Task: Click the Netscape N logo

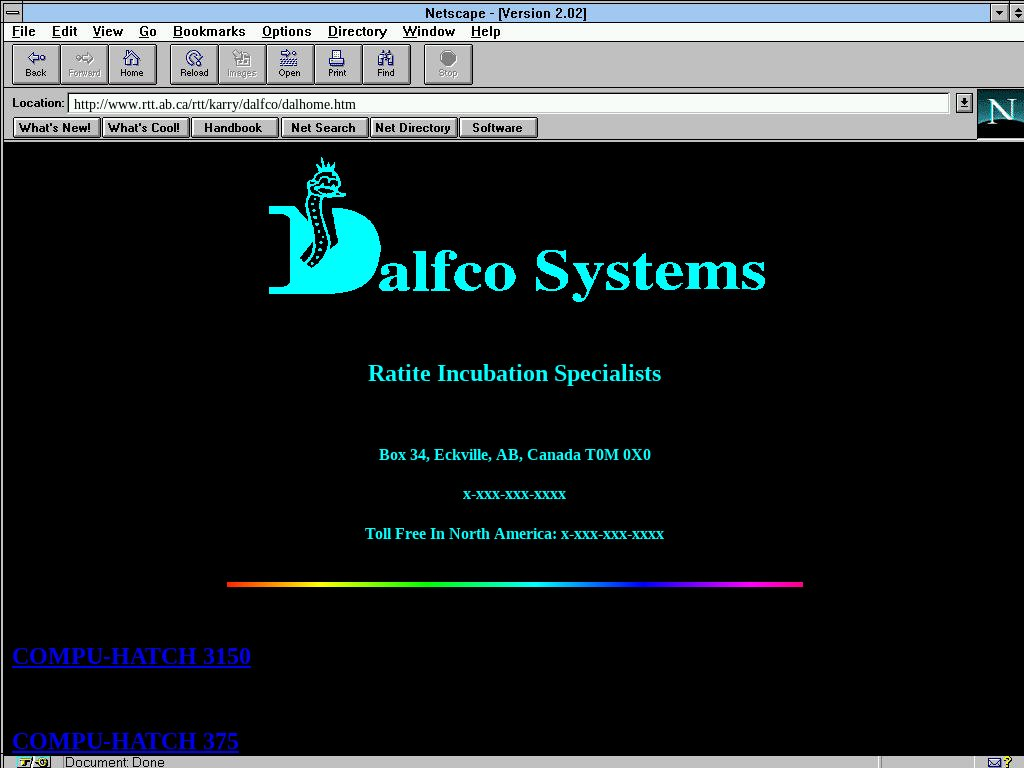Action: tap(1000, 113)
